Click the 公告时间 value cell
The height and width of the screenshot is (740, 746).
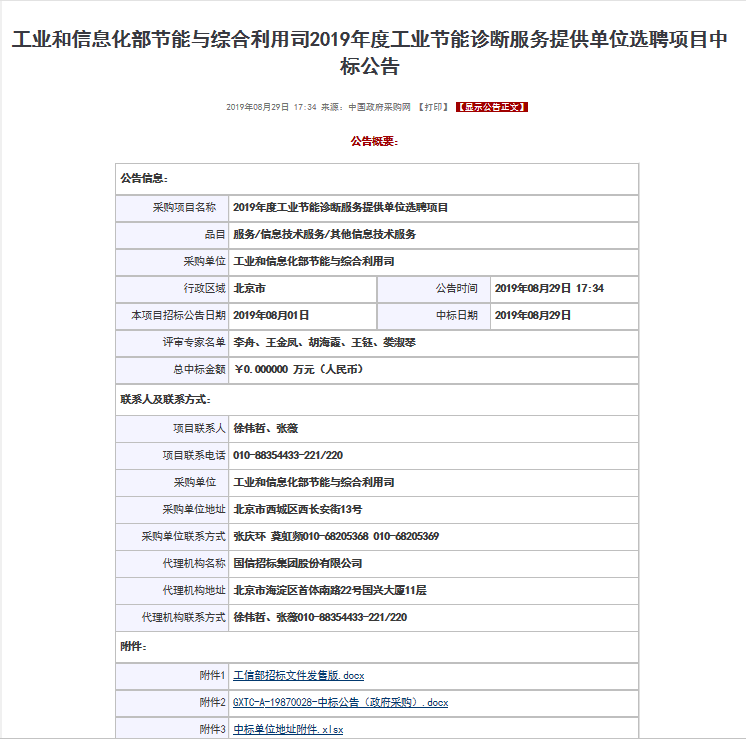pos(549,289)
